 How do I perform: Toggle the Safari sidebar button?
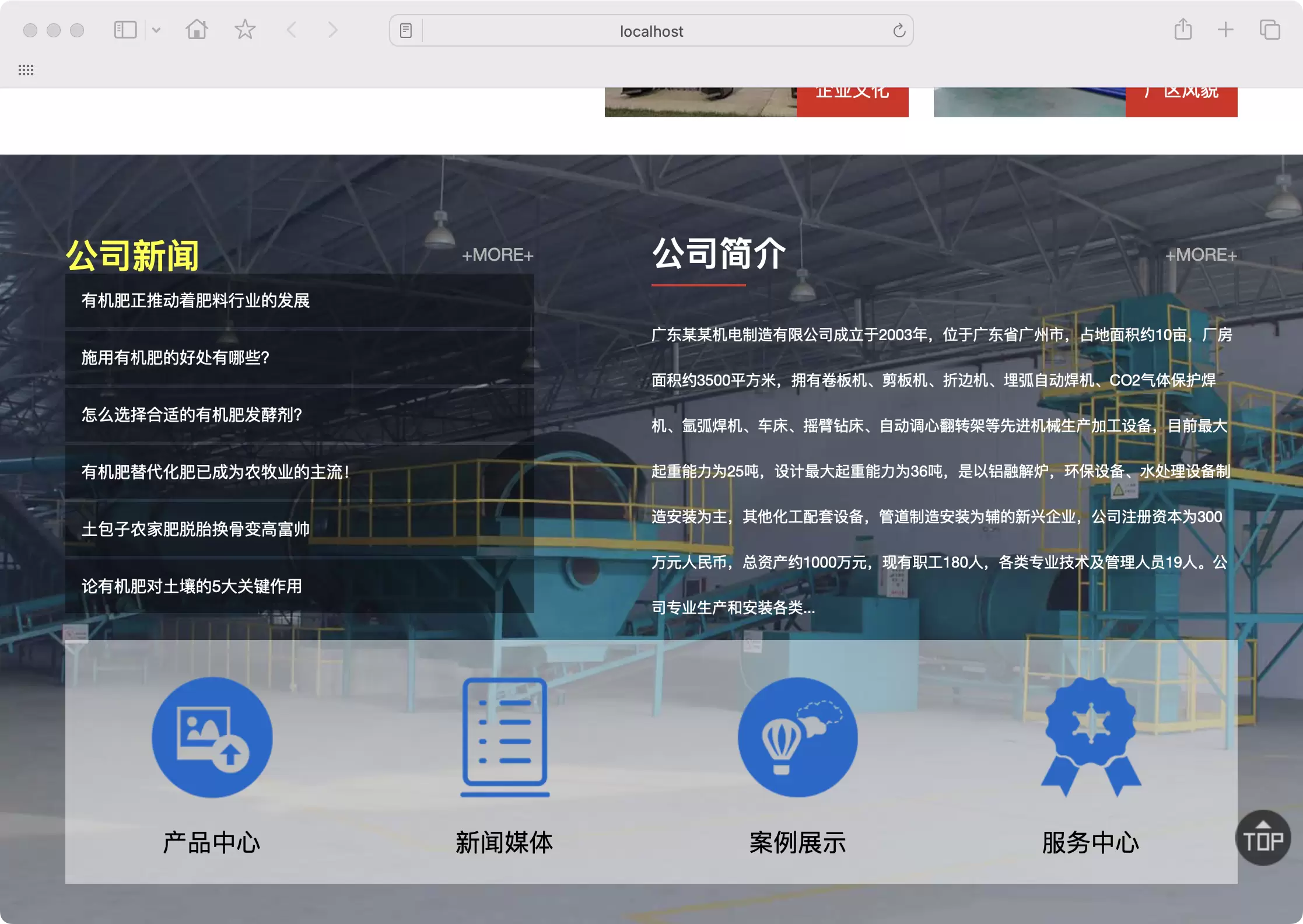click(125, 30)
